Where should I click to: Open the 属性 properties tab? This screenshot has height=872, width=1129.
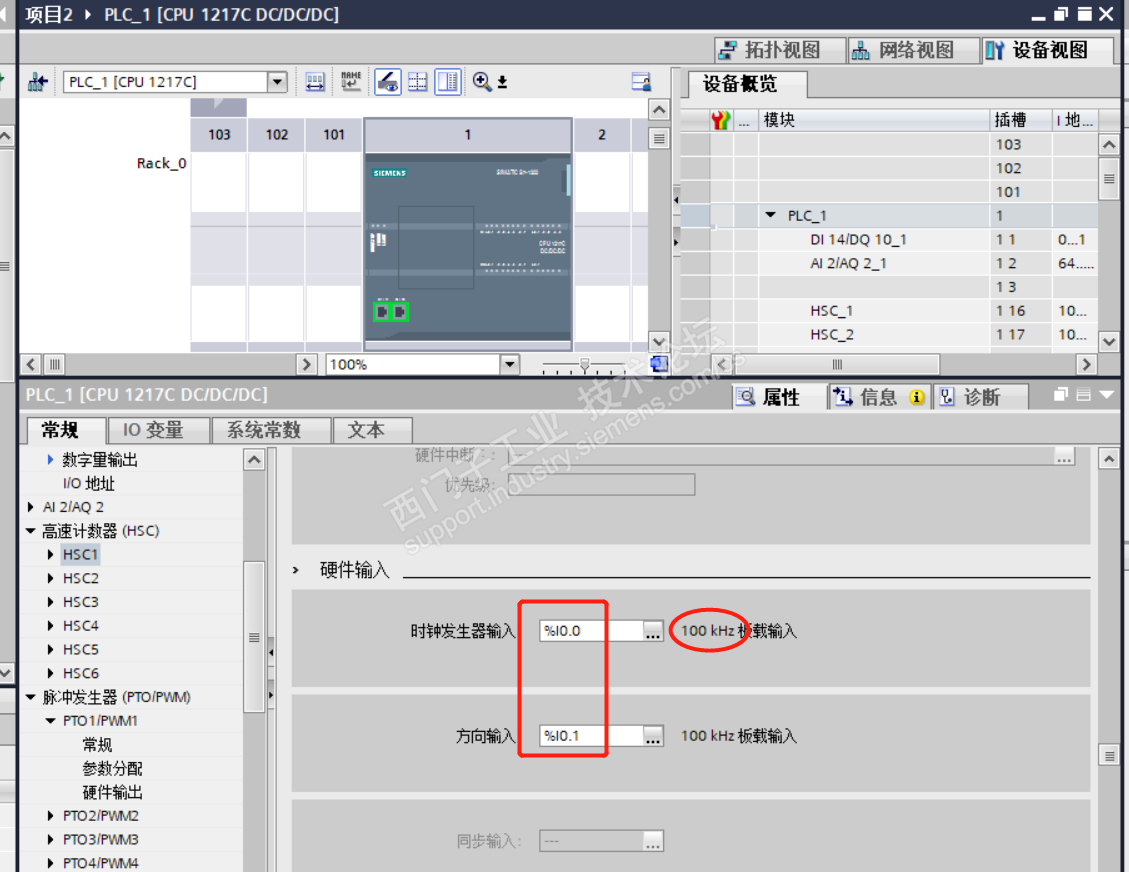tap(778, 397)
